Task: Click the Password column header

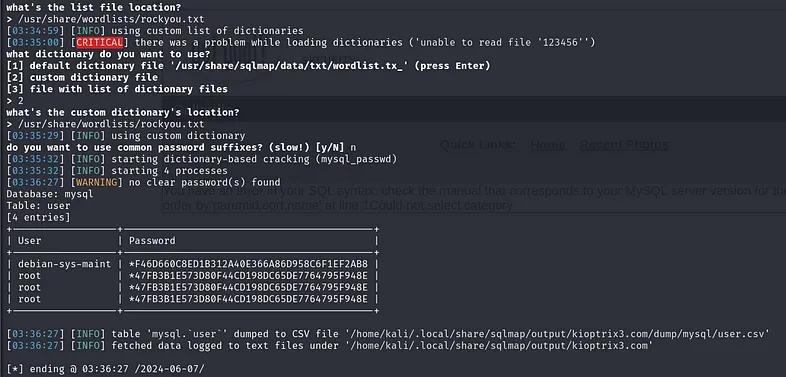Action: click(152, 241)
